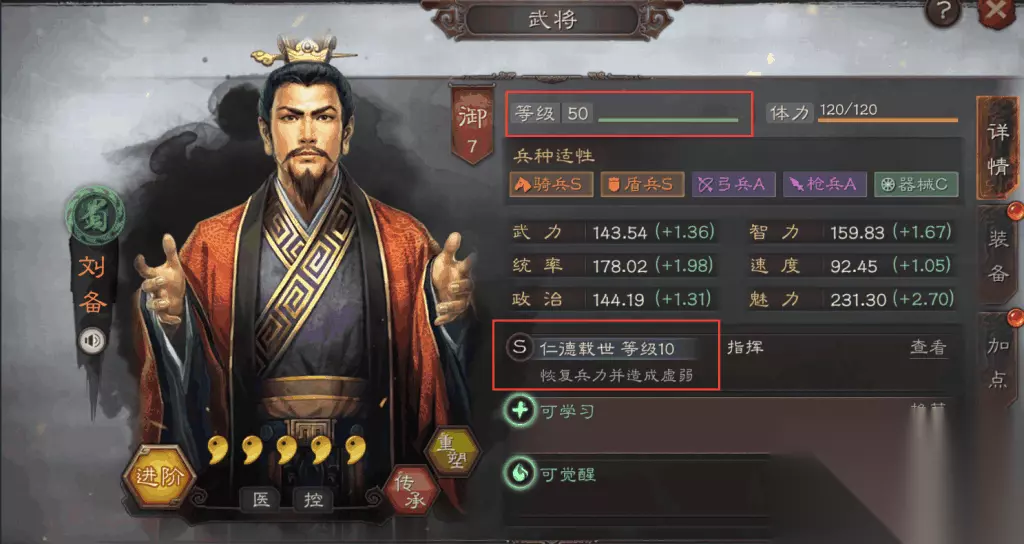Switch to the 装备 equipment tab
The height and width of the screenshot is (544, 1024).
pyautogui.click(x=998, y=257)
